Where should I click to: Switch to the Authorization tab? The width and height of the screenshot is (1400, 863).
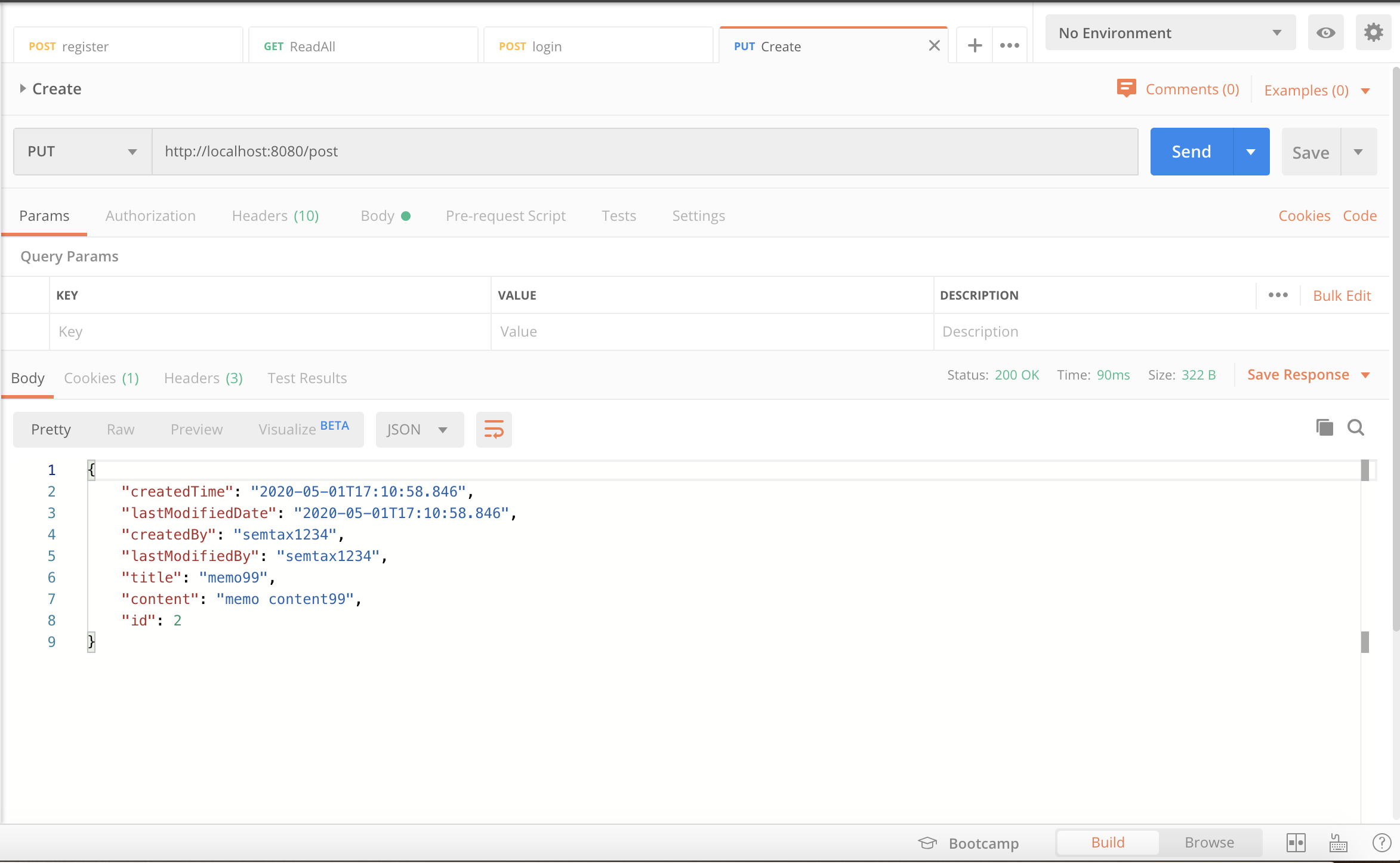pyautogui.click(x=150, y=216)
